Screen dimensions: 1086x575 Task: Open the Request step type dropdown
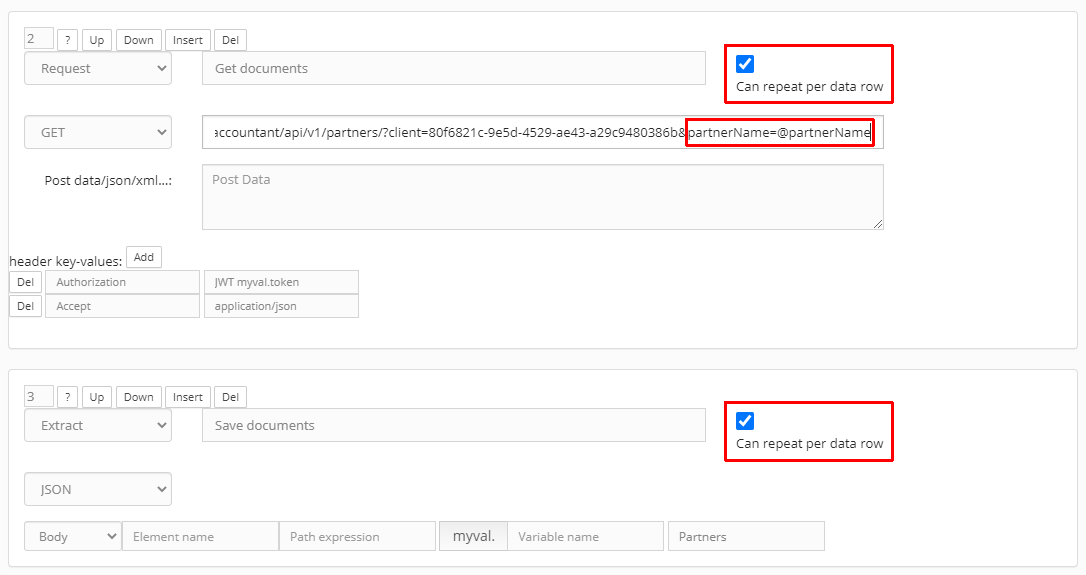point(98,68)
